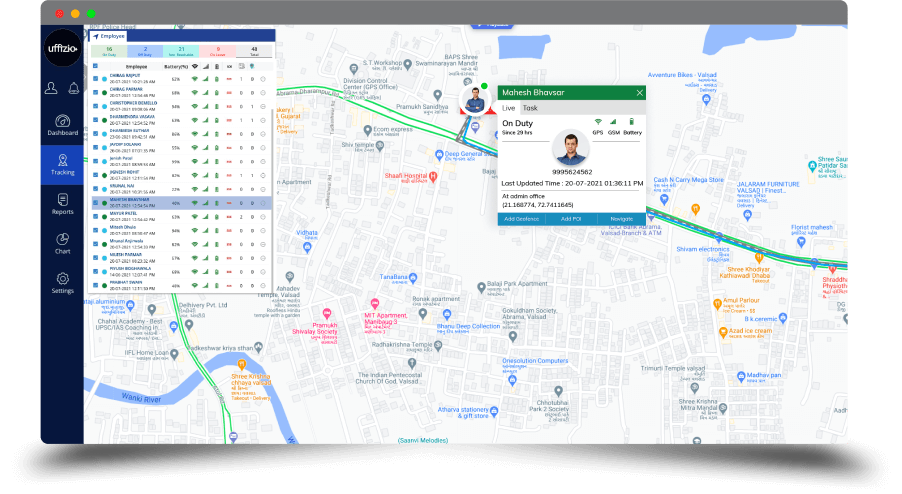The height and width of the screenshot is (494, 902).
Task: Open the Chart section in the sidebar
Action: (62, 243)
